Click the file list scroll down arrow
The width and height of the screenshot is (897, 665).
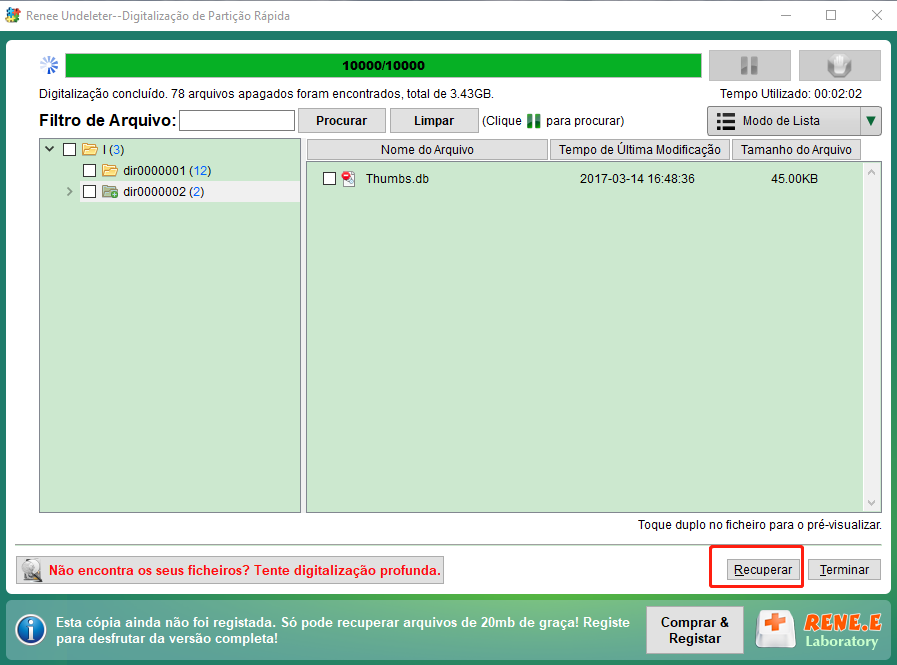pos(871,502)
